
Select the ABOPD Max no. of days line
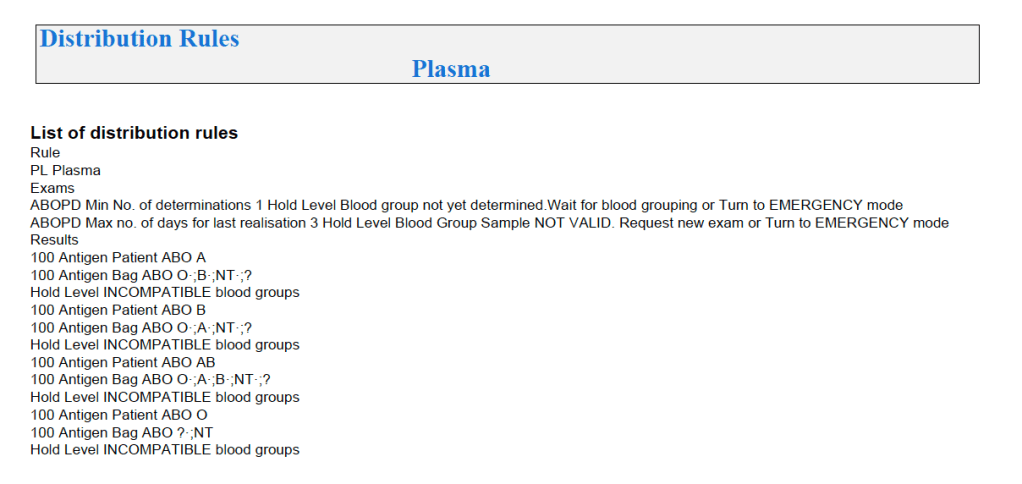489,223
